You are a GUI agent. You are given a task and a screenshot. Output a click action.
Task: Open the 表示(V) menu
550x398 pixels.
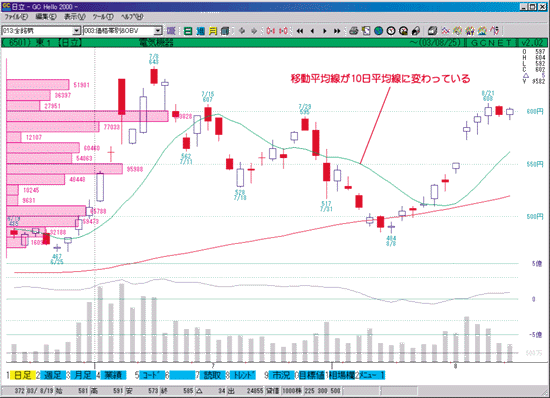pyautogui.click(x=75, y=16)
